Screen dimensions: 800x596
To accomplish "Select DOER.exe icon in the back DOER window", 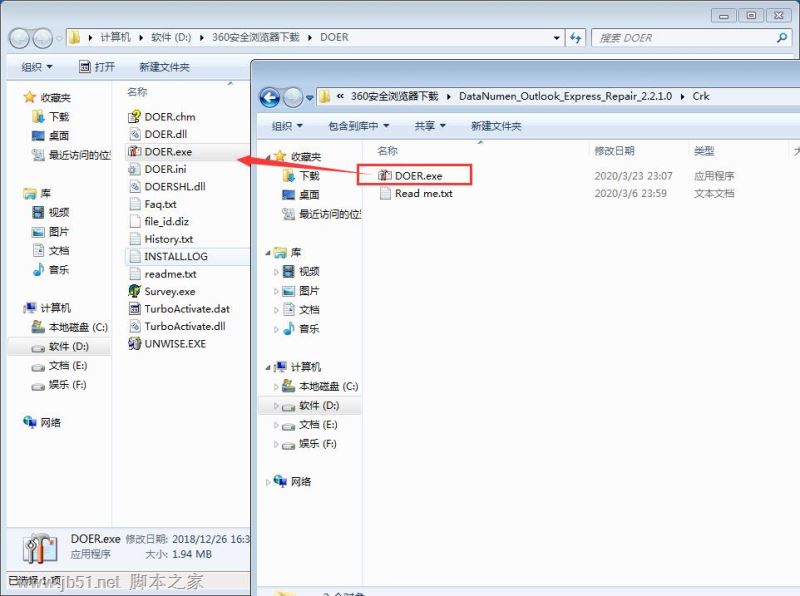I will tap(134, 152).
